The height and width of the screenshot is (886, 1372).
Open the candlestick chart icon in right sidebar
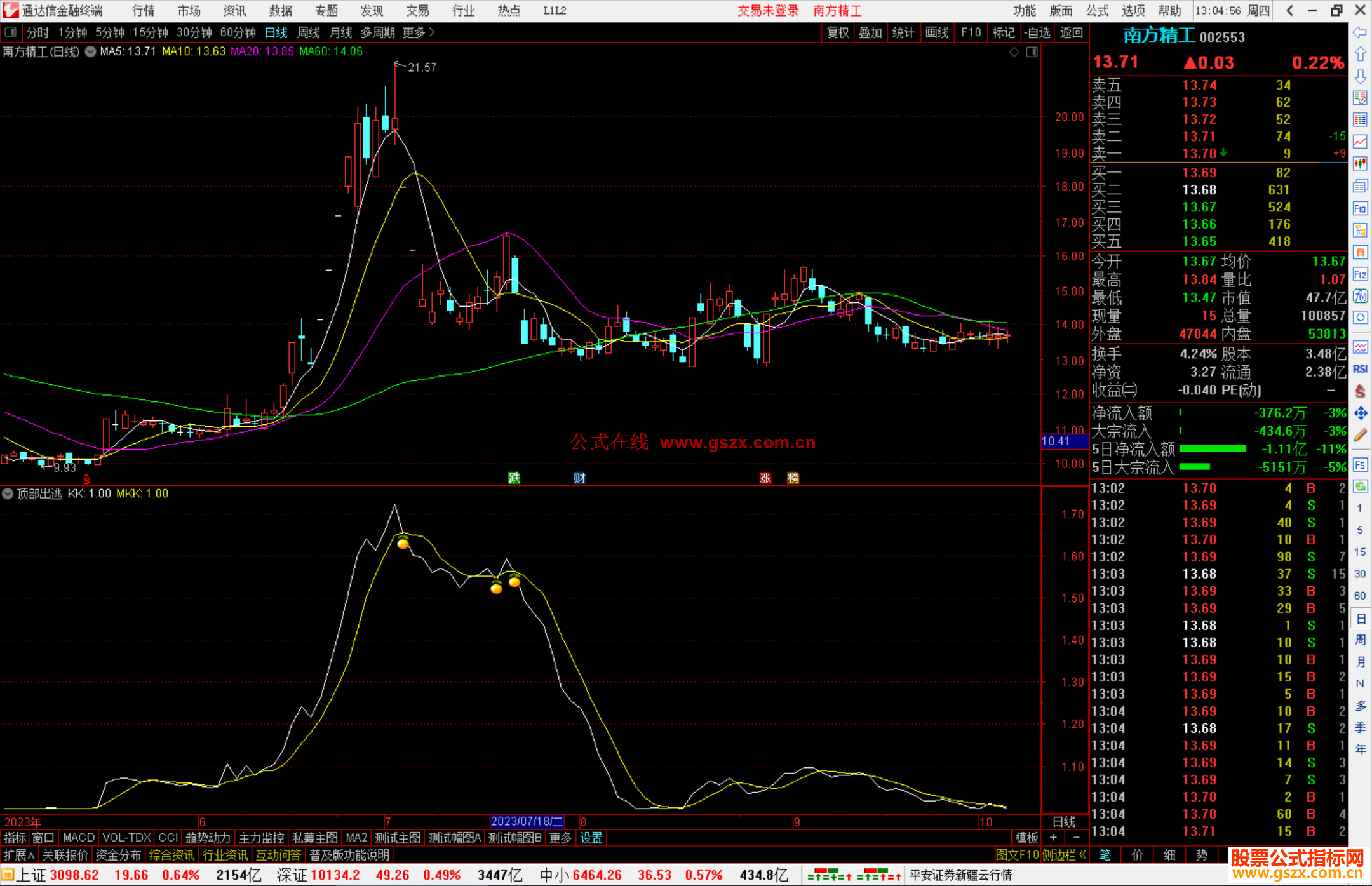tap(1360, 164)
